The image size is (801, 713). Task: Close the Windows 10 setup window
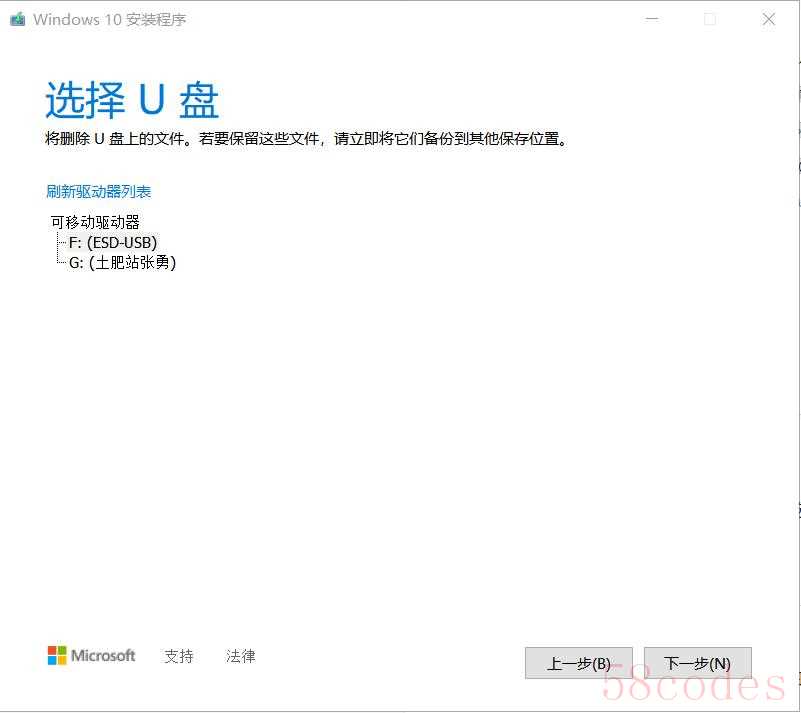coord(768,19)
